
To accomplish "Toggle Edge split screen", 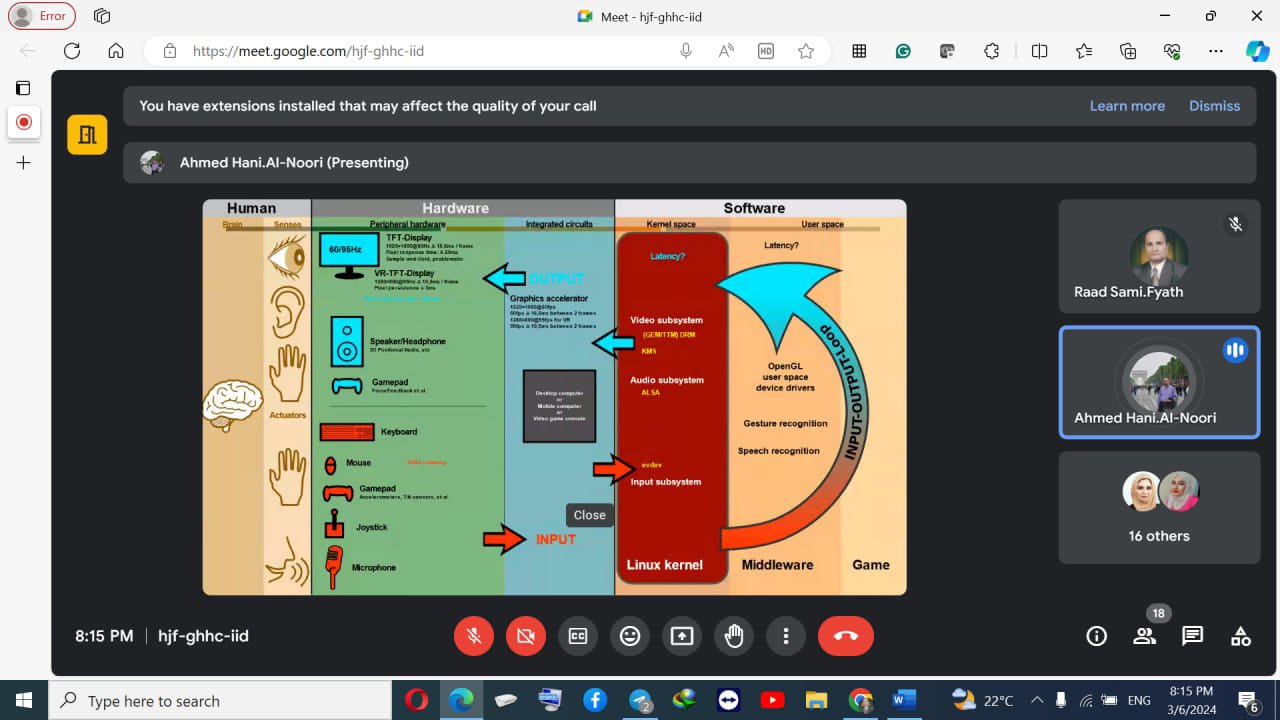I will tap(1040, 51).
